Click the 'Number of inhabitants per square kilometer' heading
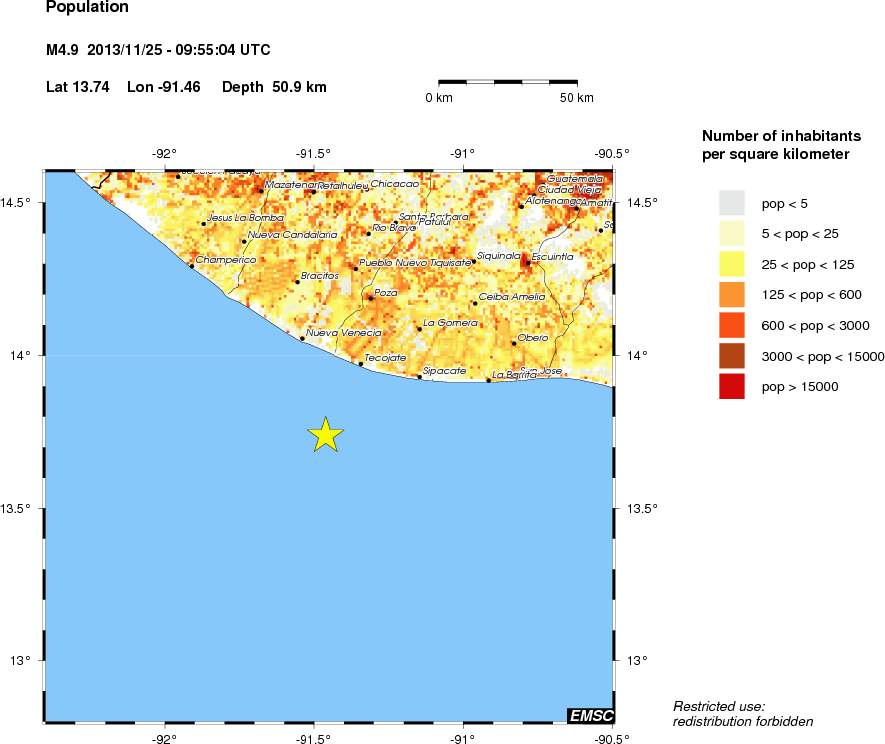 (782, 145)
